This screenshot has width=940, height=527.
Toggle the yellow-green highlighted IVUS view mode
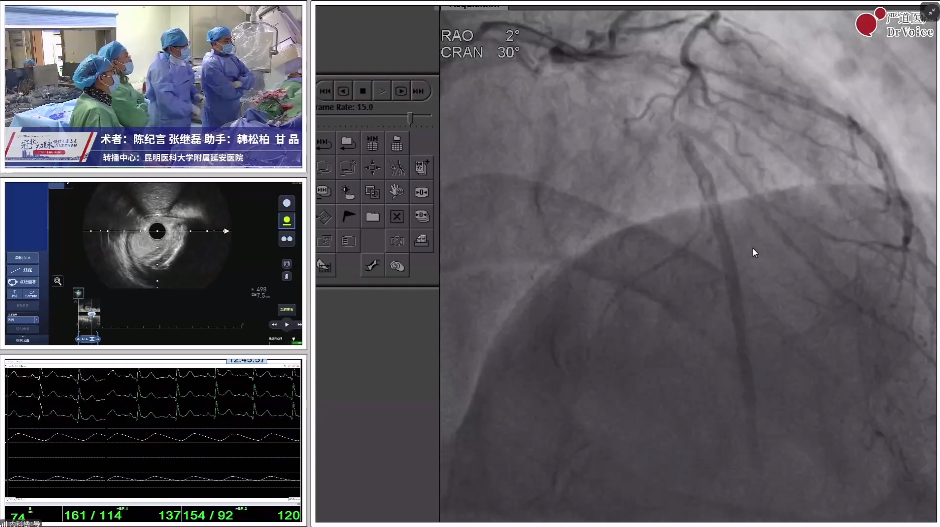(x=287, y=221)
